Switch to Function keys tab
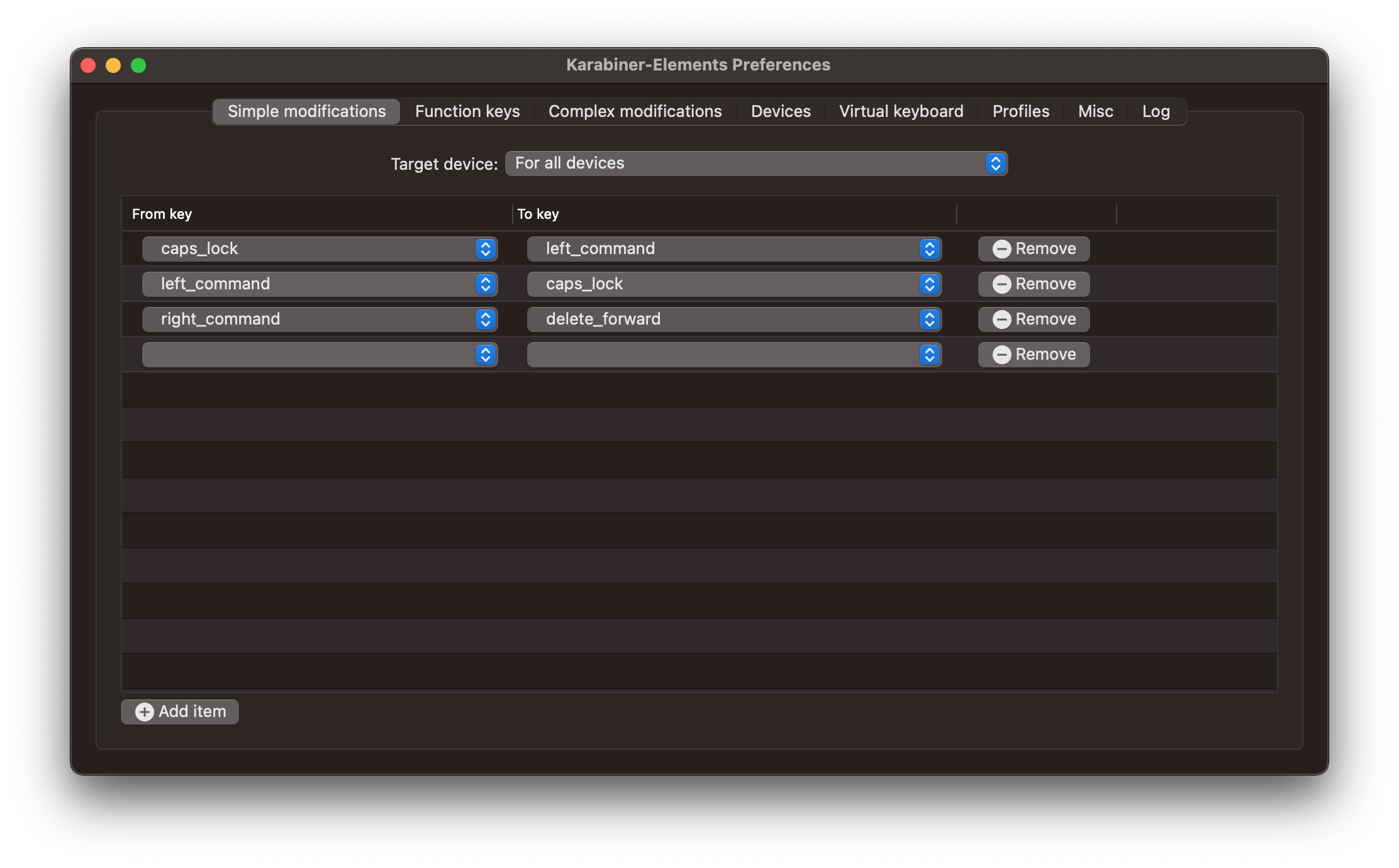The width and height of the screenshot is (1399, 868). pos(467,111)
